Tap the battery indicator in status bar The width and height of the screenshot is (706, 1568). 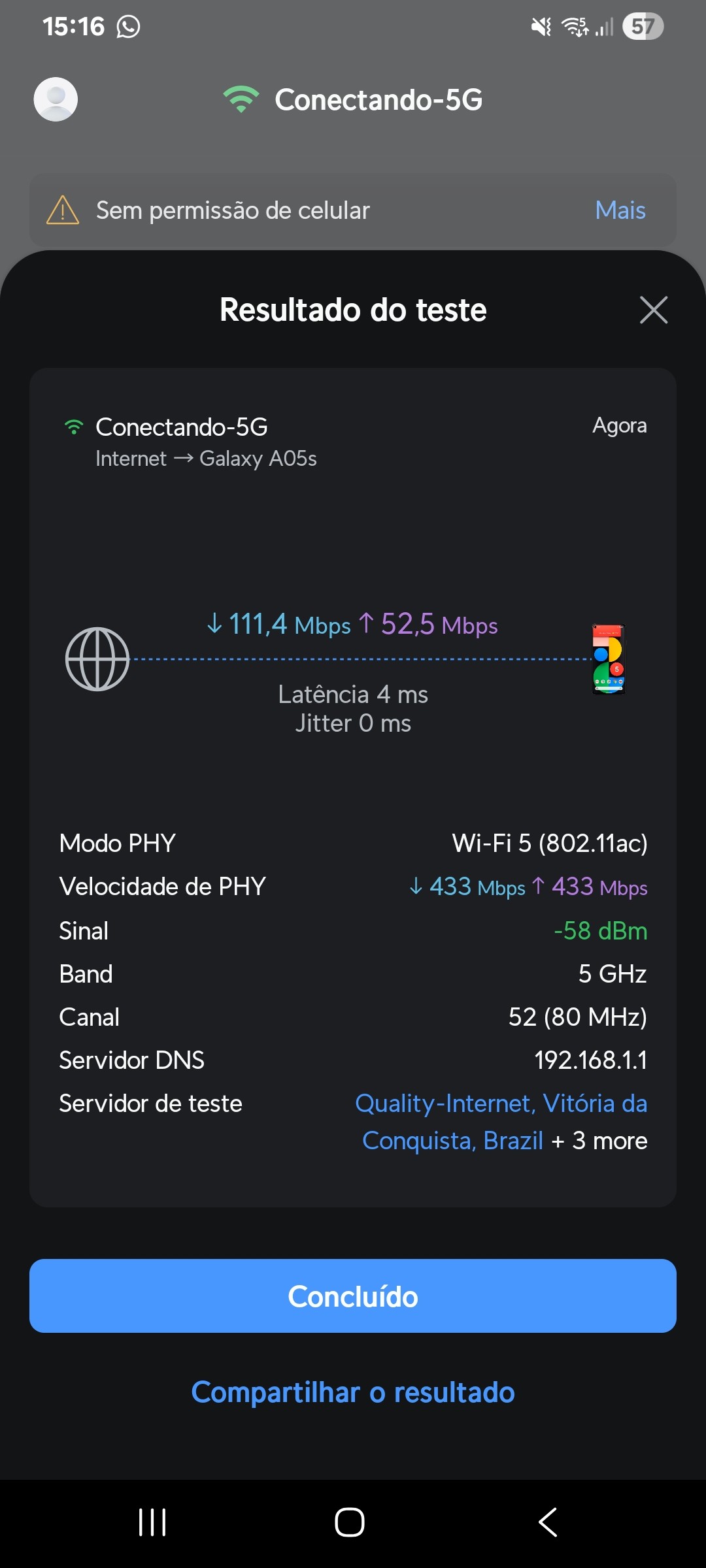tap(643, 27)
